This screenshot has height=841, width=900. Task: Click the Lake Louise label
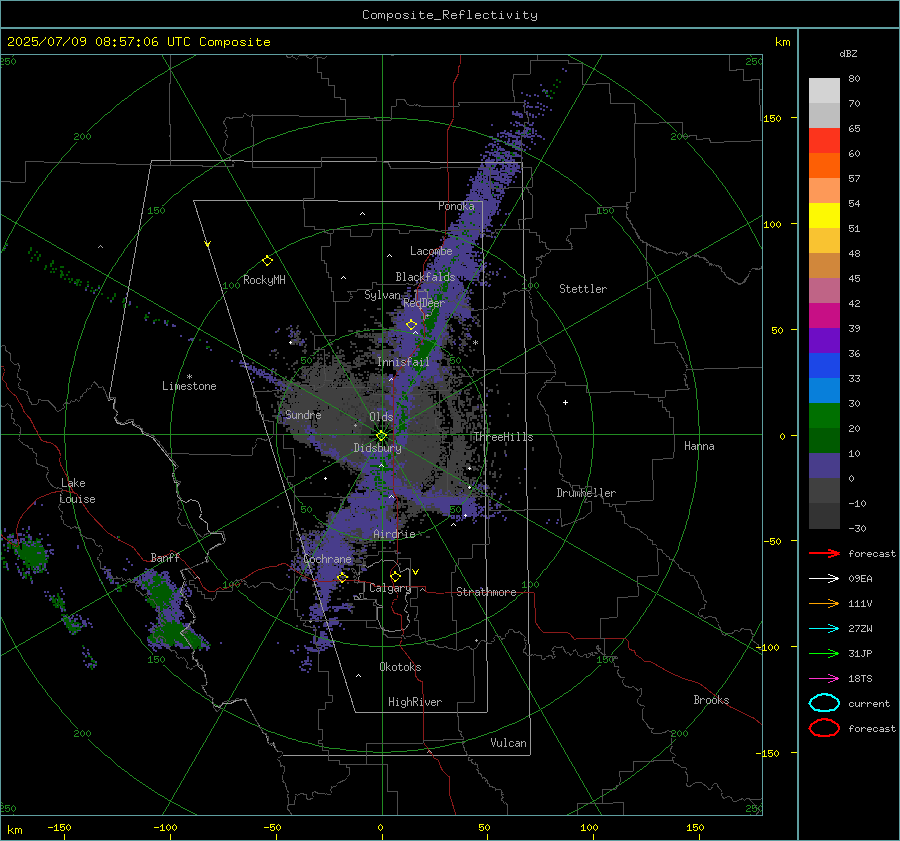[x=77, y=491]
